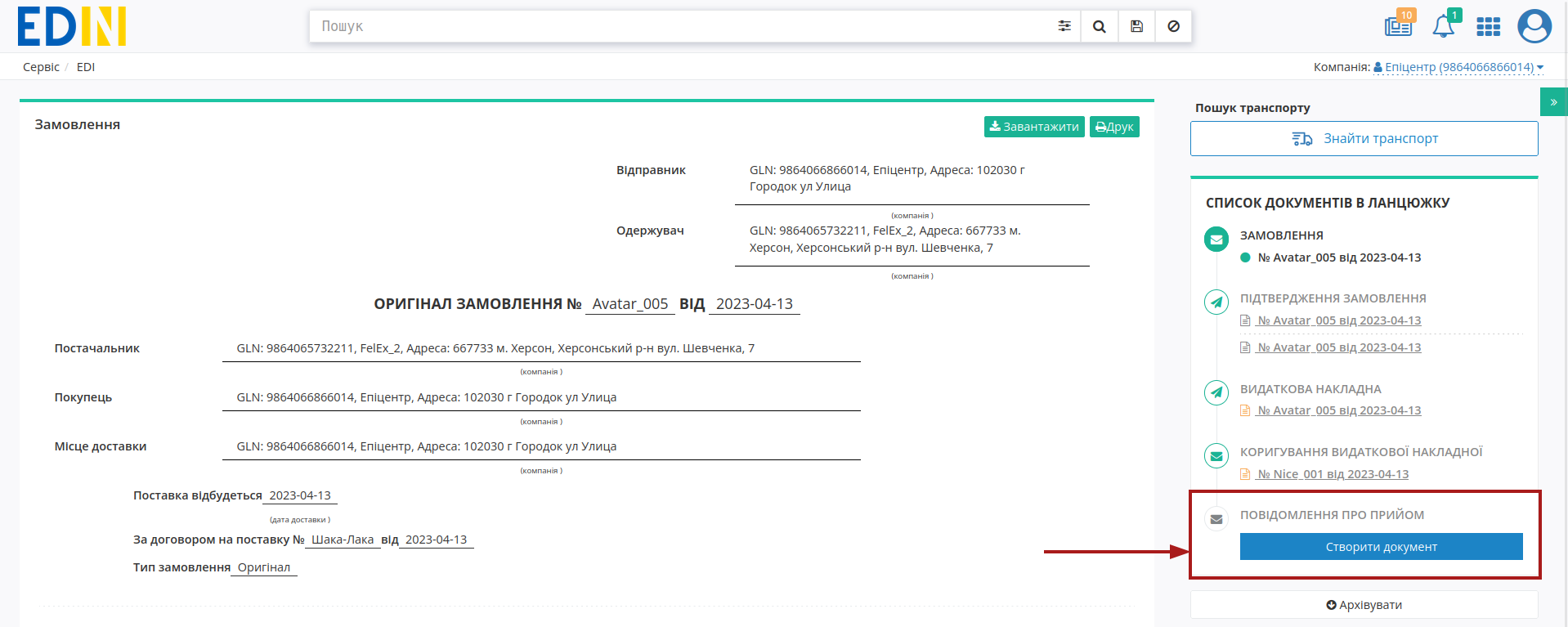Open search filter settings icon

click(x=1064, y=26)
